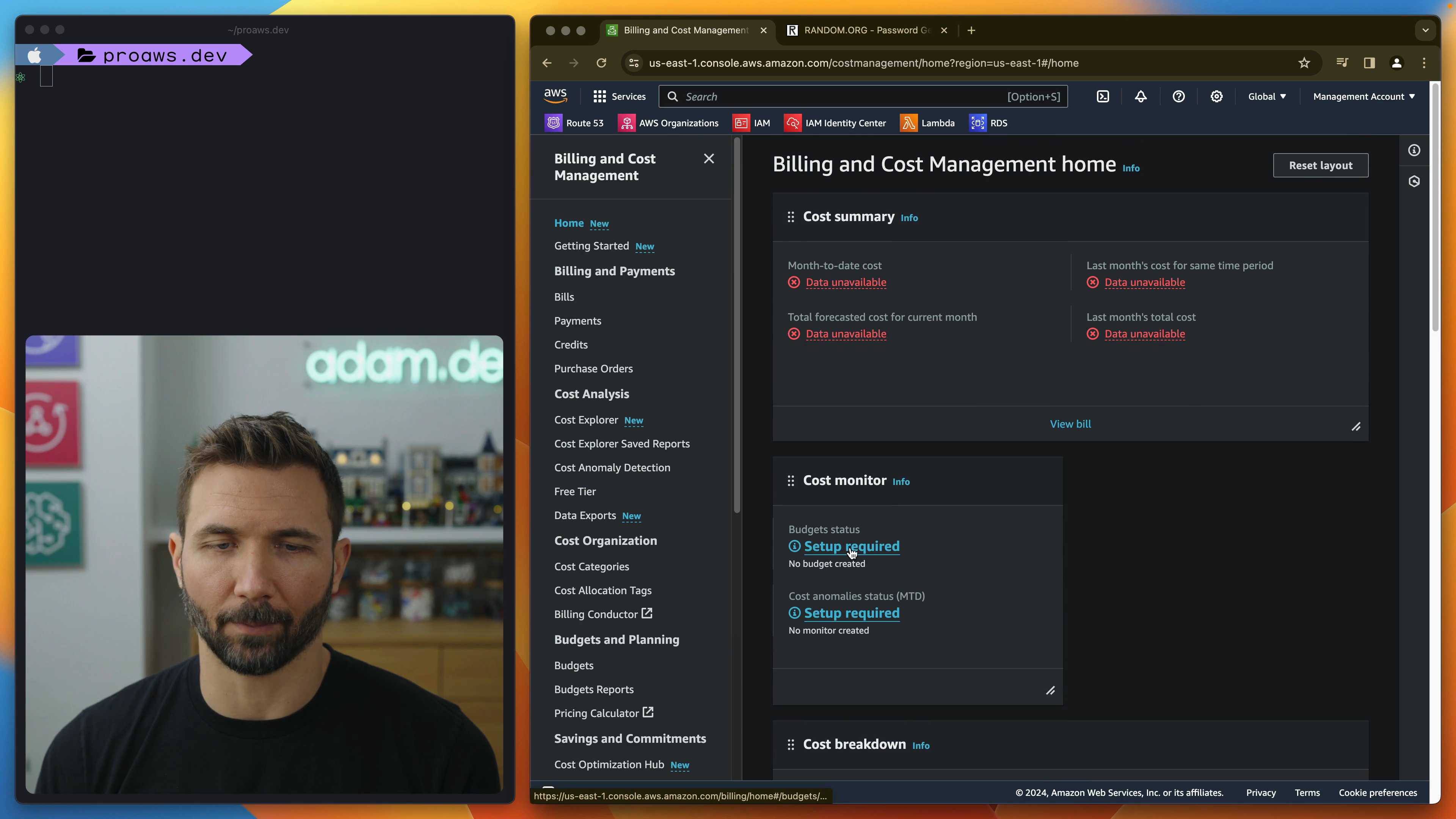
Task: Click the hexagon icon below the info panel icon
Action: (1414, 182)
